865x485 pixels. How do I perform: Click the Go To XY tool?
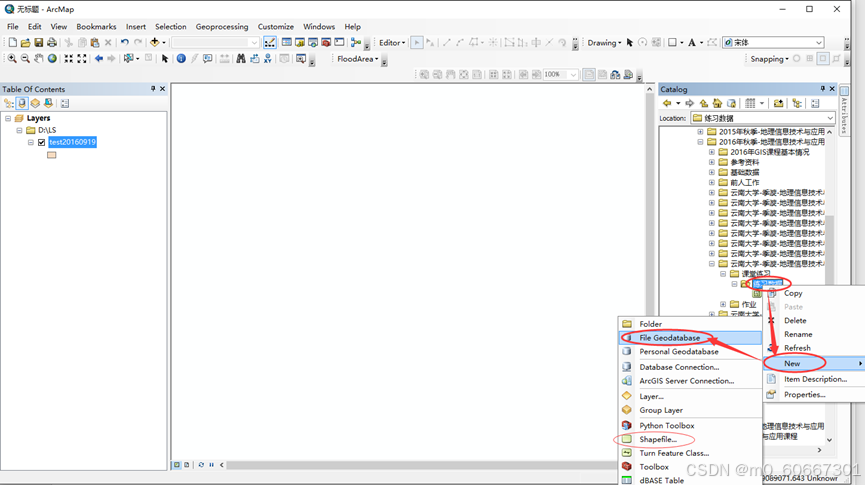pyautogui.click(x=268, y=58)
